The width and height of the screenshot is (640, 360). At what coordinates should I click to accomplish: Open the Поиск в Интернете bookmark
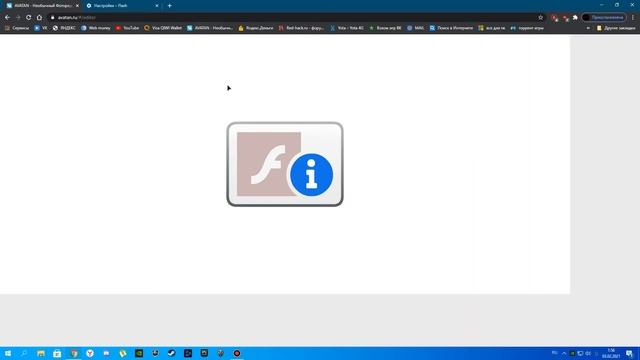click(451, 28)
